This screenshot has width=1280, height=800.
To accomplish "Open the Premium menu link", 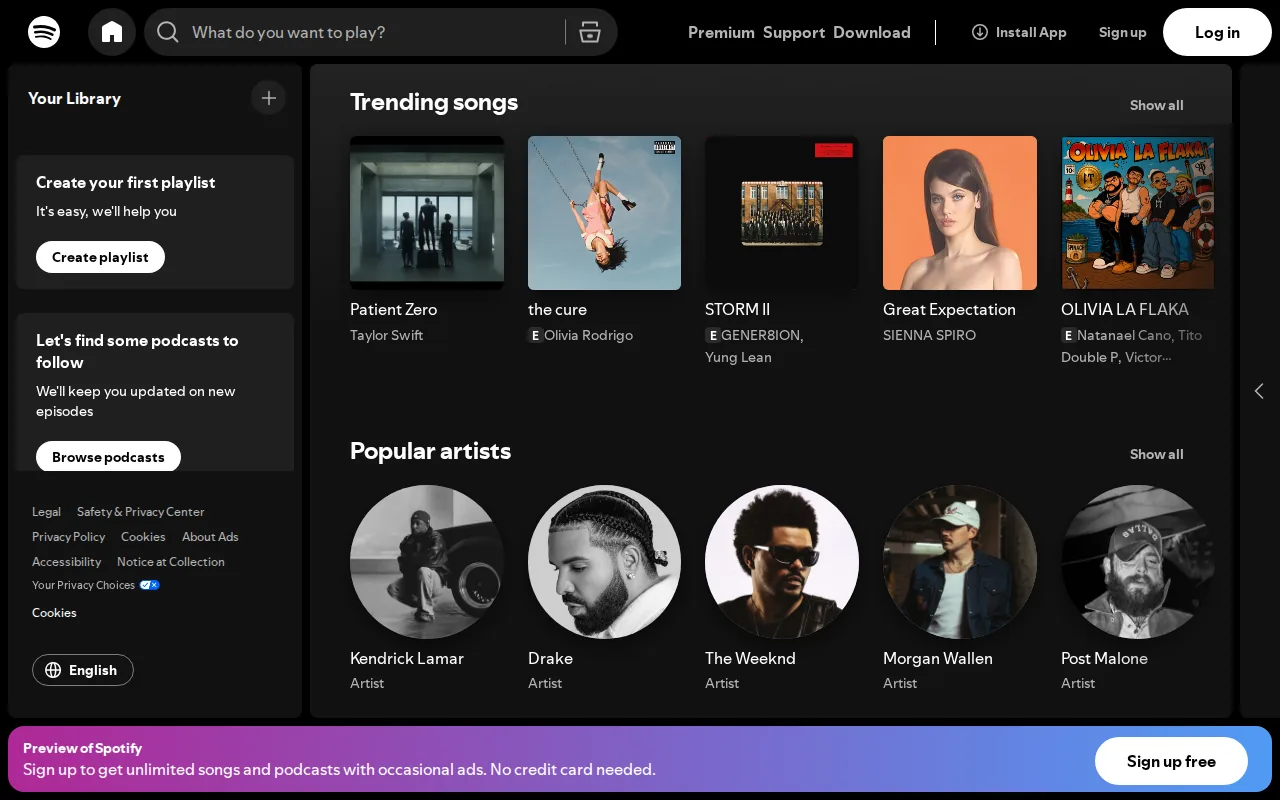I will [721, 32].
